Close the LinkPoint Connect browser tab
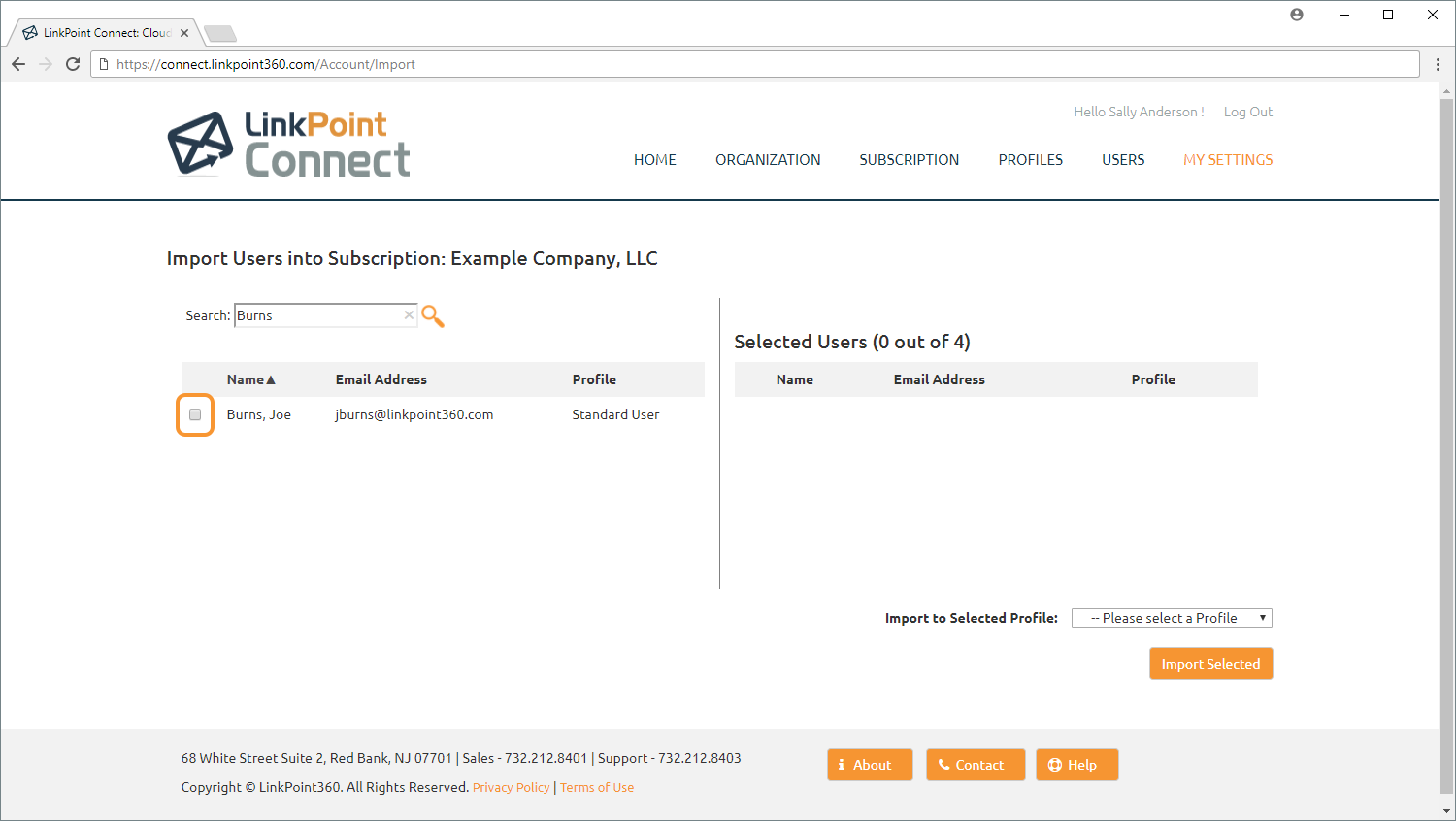The width and height of the screenshot is (1456, 821). [184, 33]
